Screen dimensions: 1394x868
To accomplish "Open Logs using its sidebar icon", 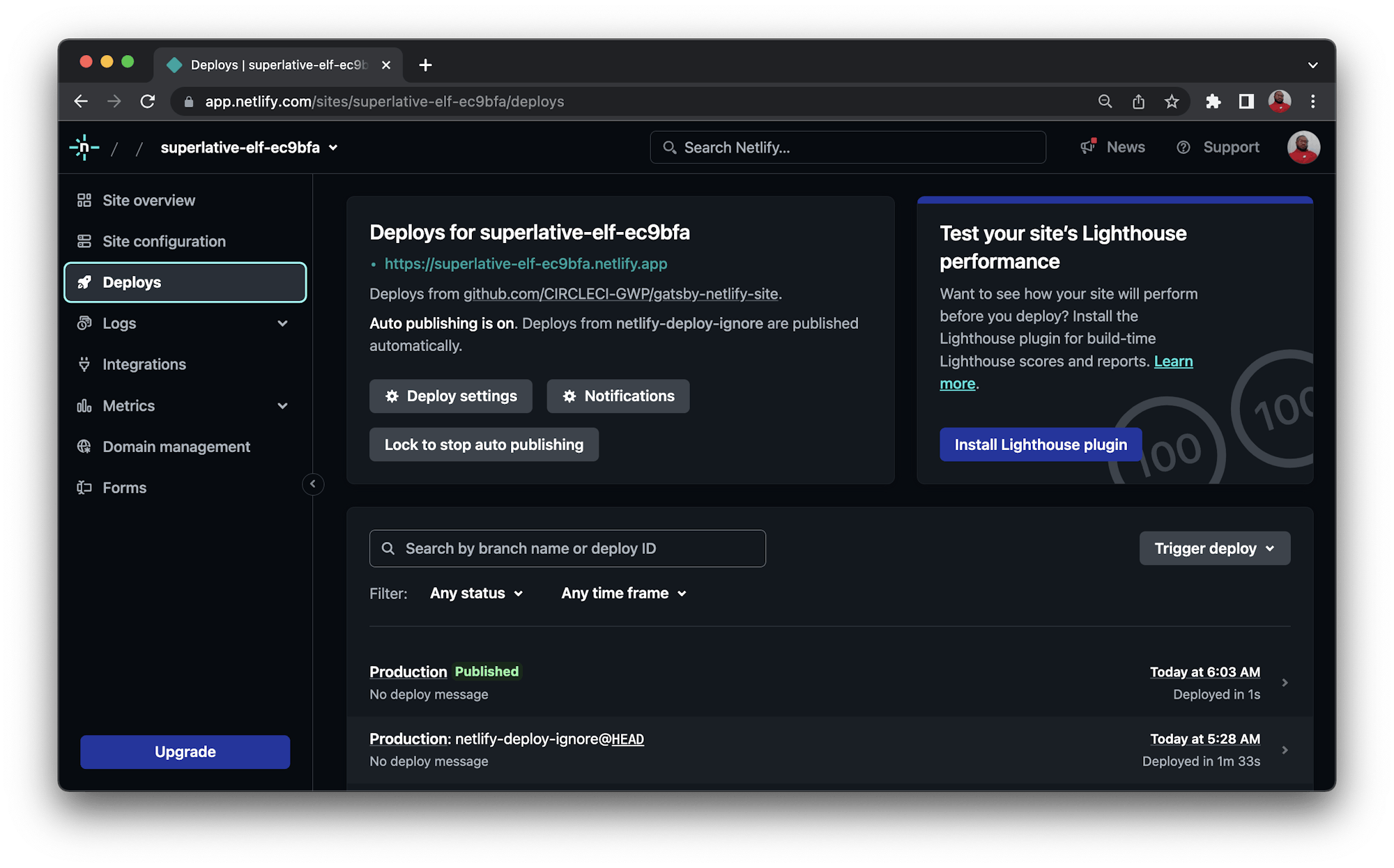I will (84, 323).
